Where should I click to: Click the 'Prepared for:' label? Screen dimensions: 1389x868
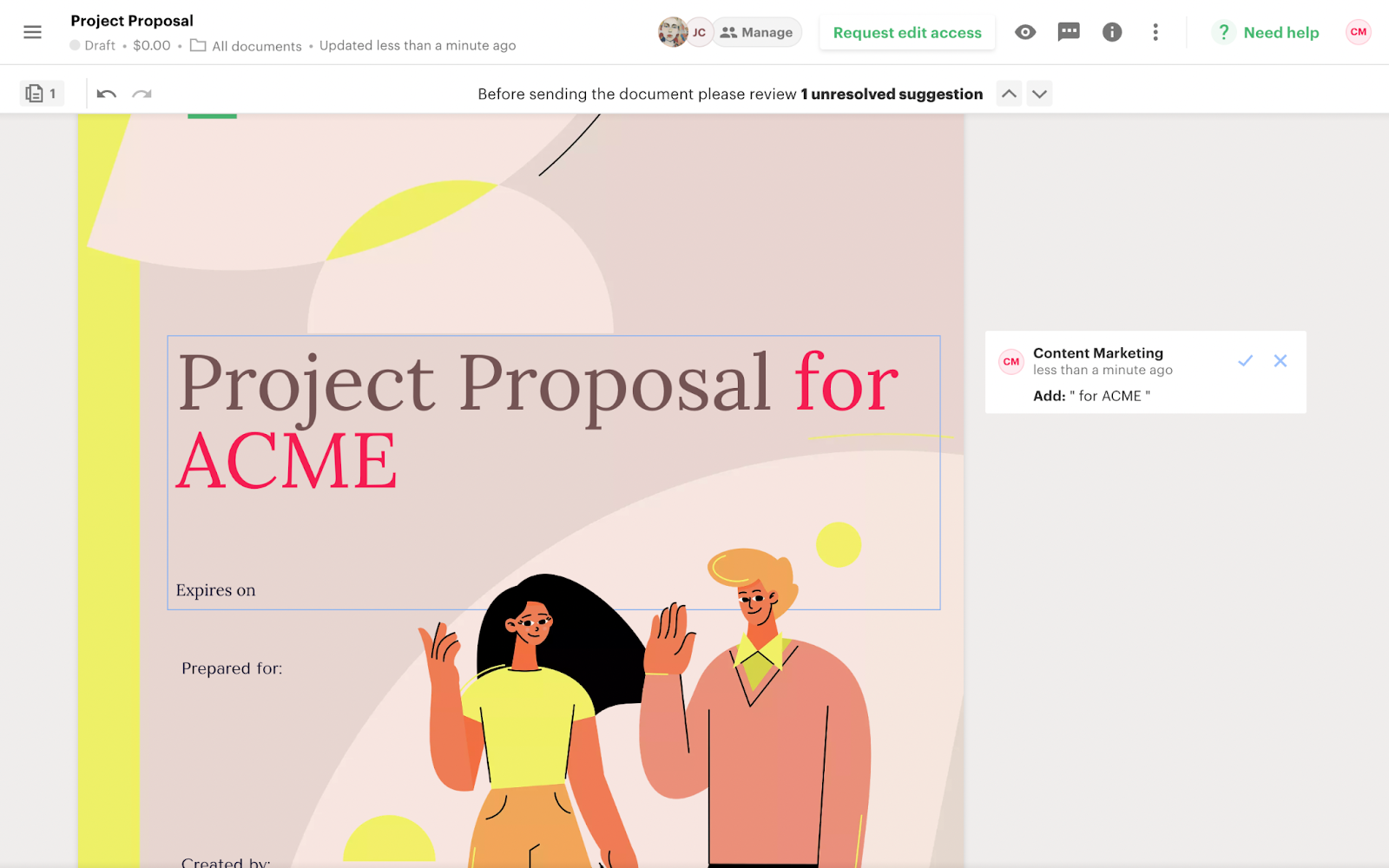click(x=232, y=668)
